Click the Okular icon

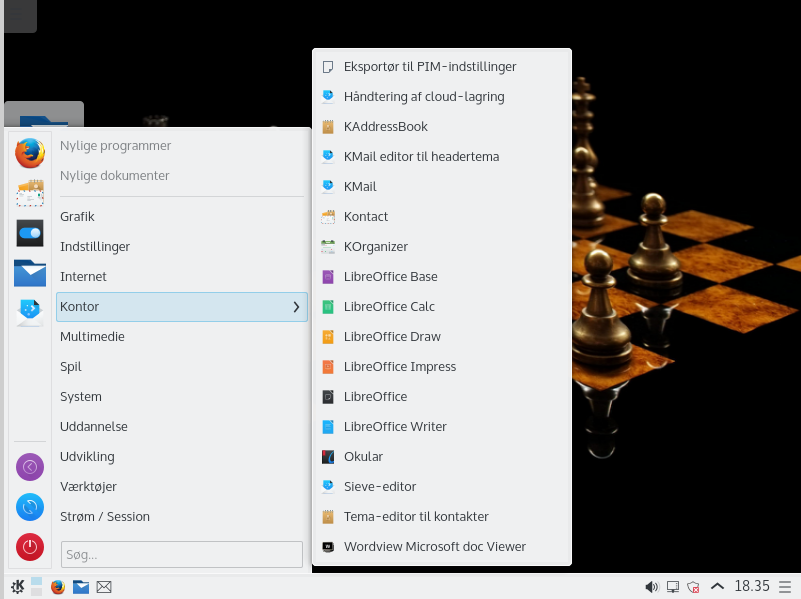[328, 457]
